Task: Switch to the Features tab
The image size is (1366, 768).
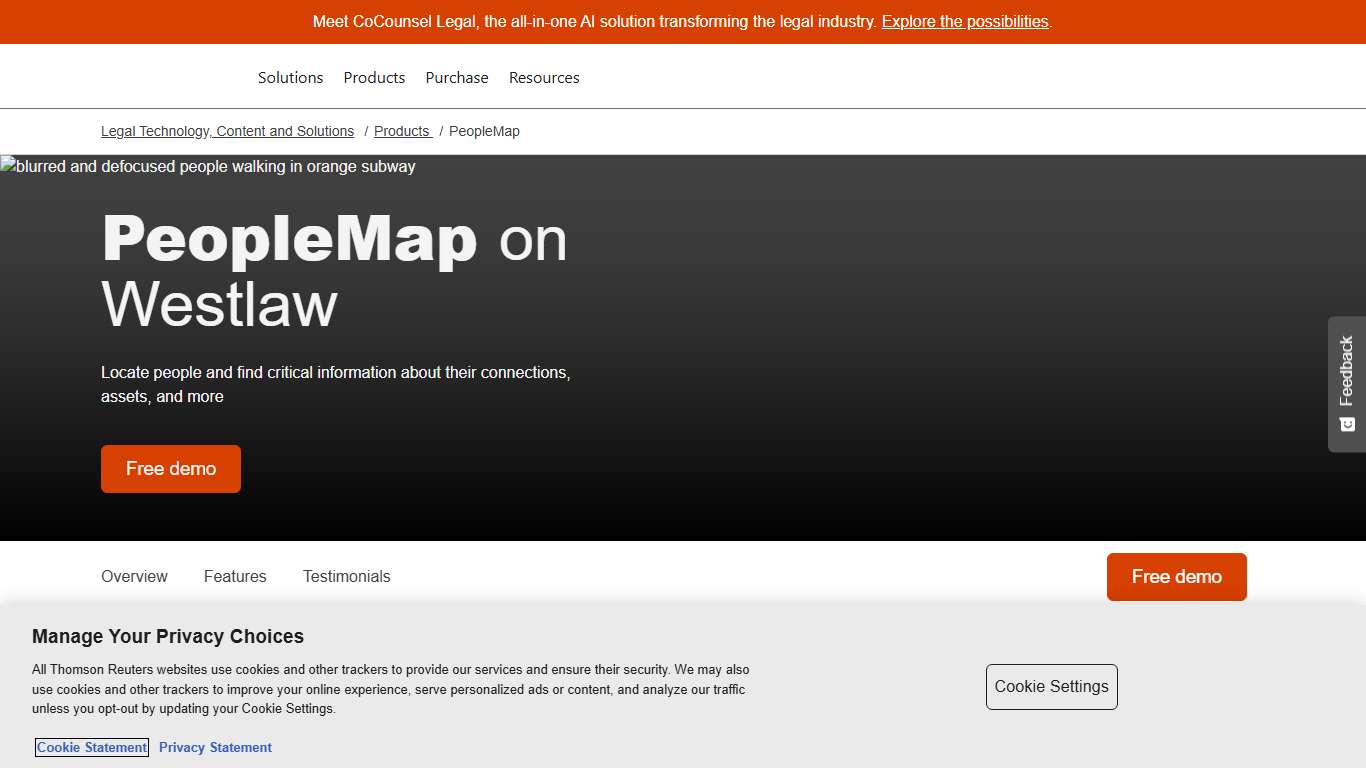Action: pyautogui.click(x=235, y=576)
